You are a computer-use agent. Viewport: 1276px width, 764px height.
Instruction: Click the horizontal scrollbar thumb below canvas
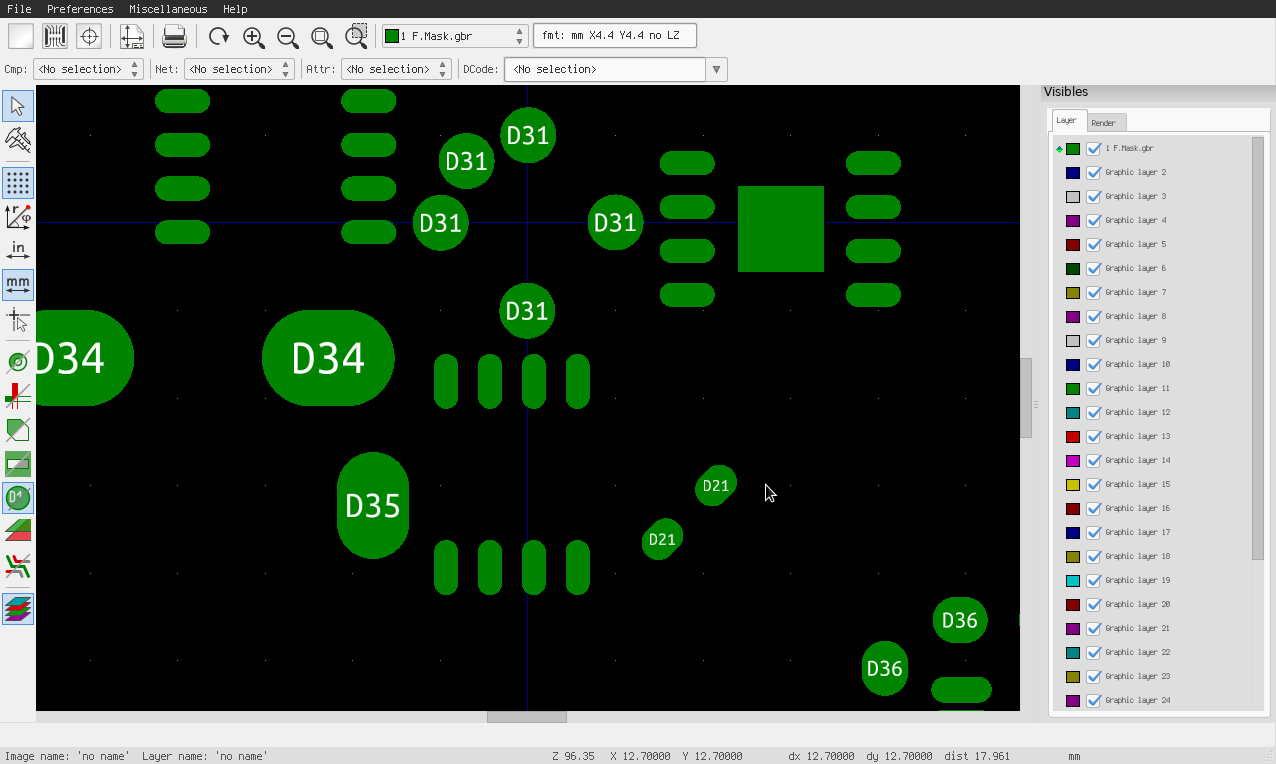click(x=526, y=717)
